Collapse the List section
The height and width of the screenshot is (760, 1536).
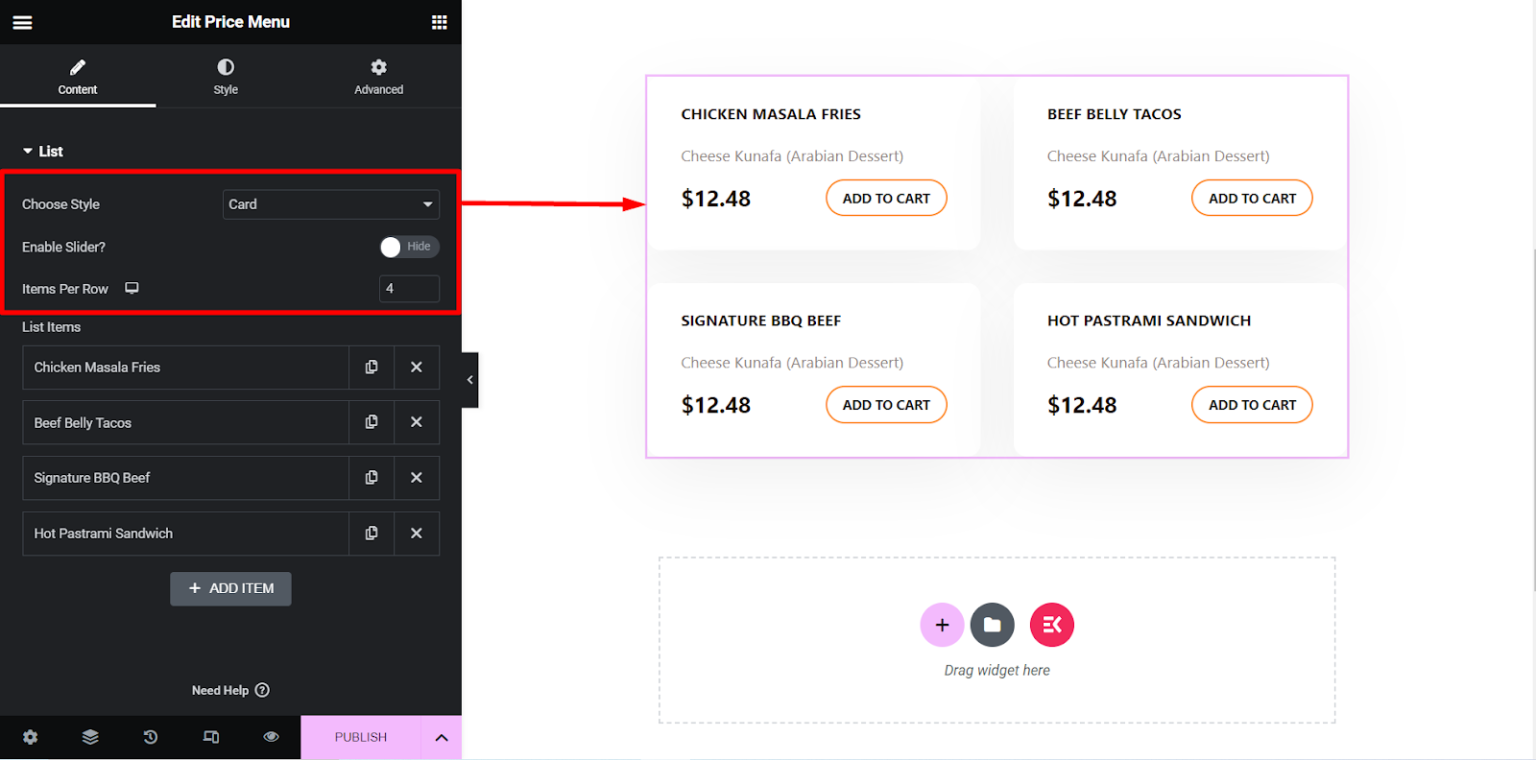pos(42,151)
